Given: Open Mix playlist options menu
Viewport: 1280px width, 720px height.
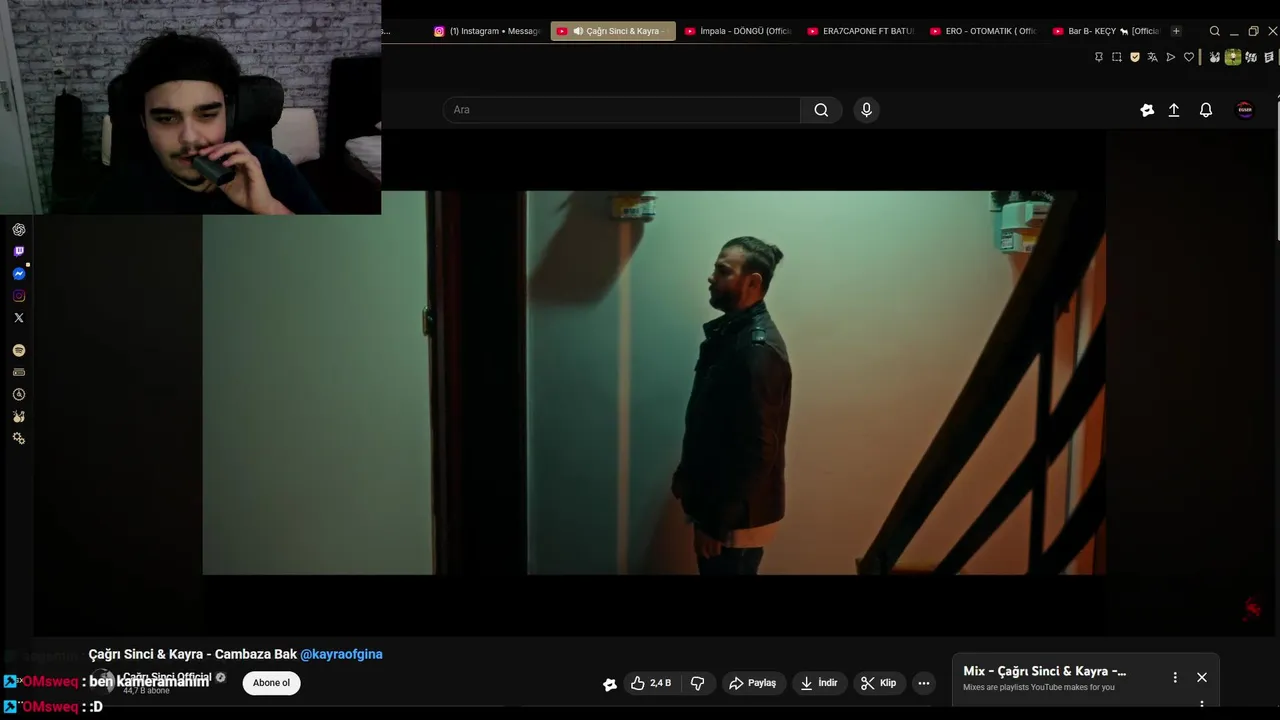Looking at the screenshot, I should (x=1175, y=677).
